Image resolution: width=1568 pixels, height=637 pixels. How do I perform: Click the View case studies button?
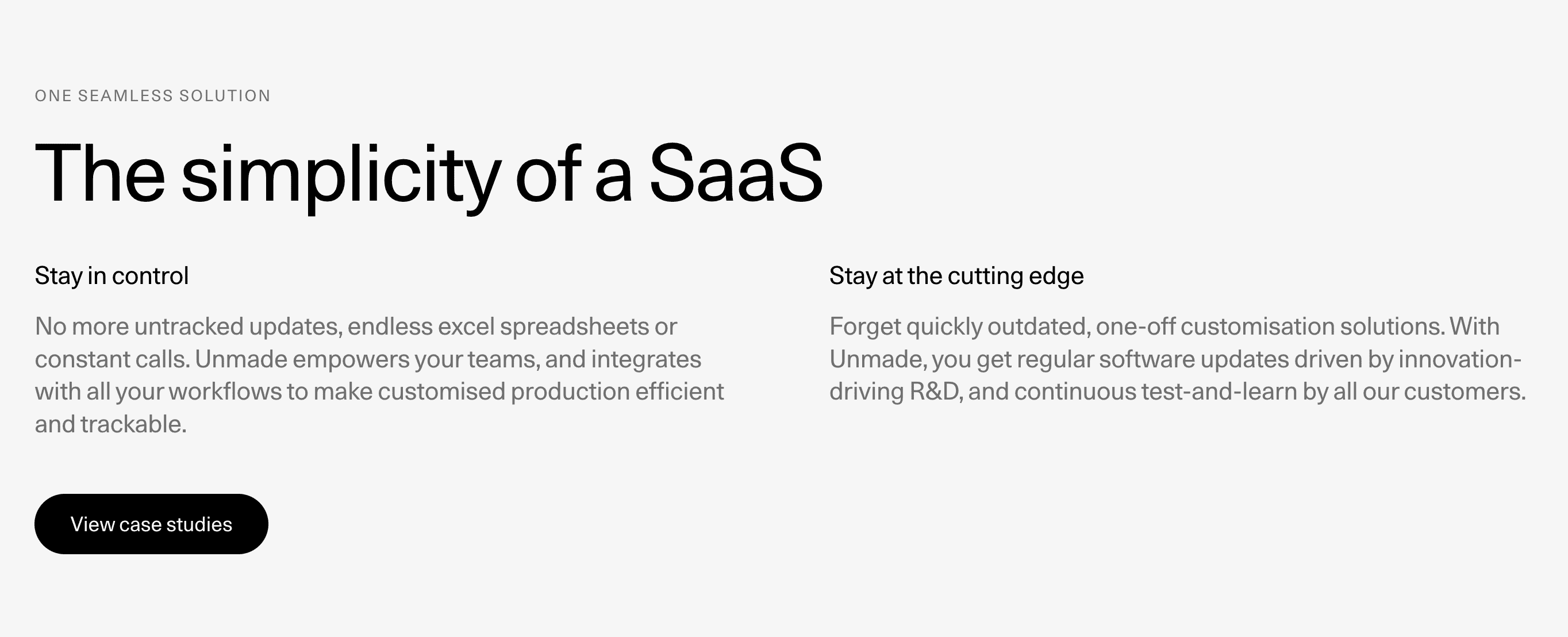point(151,524)
